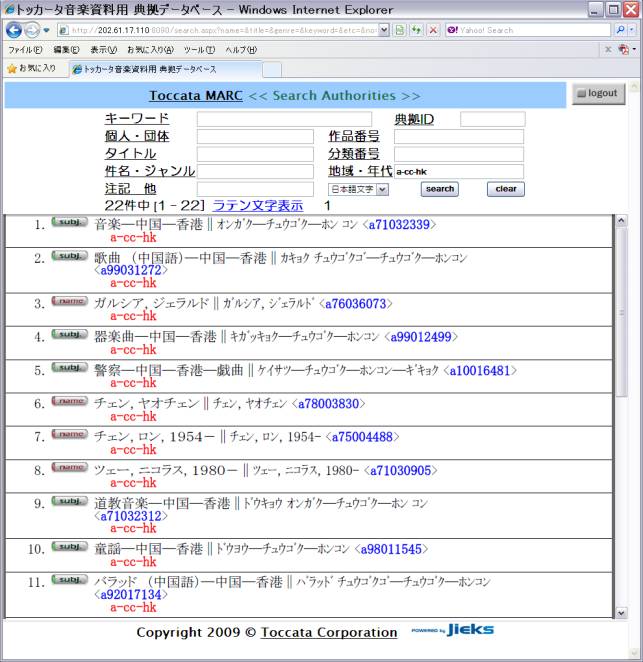Click the subj. badge for 警察—中国—香港—戯曲
The image size is (643, 662).
tap(70, 367)
